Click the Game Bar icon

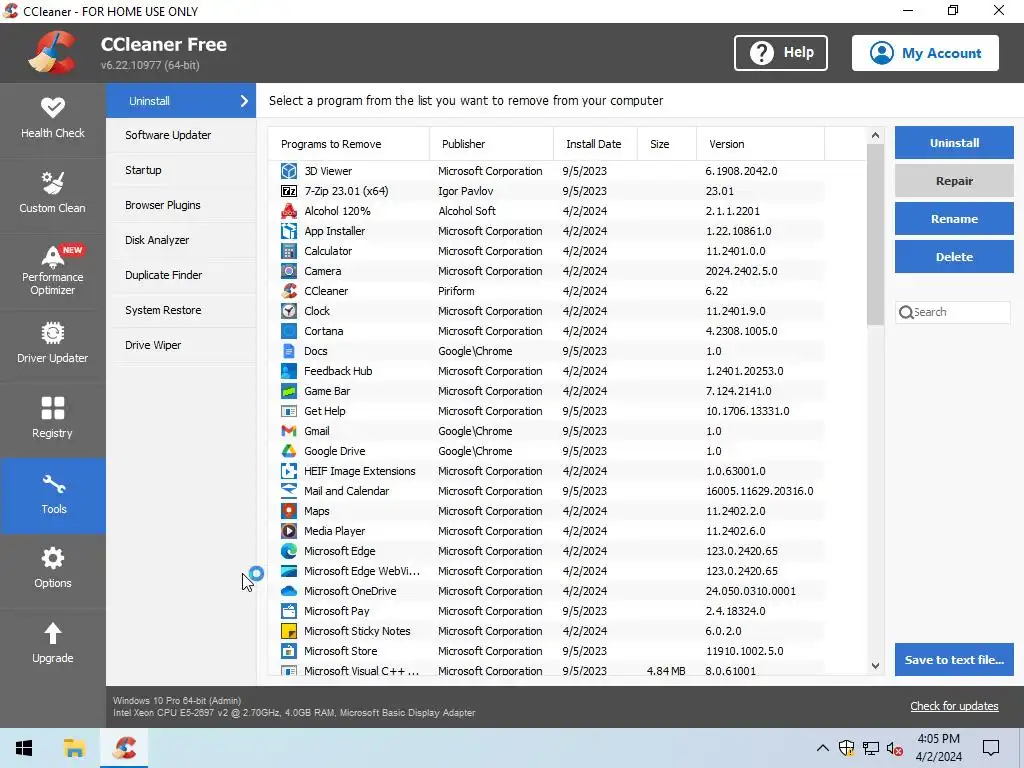click(x=289, y=391)
